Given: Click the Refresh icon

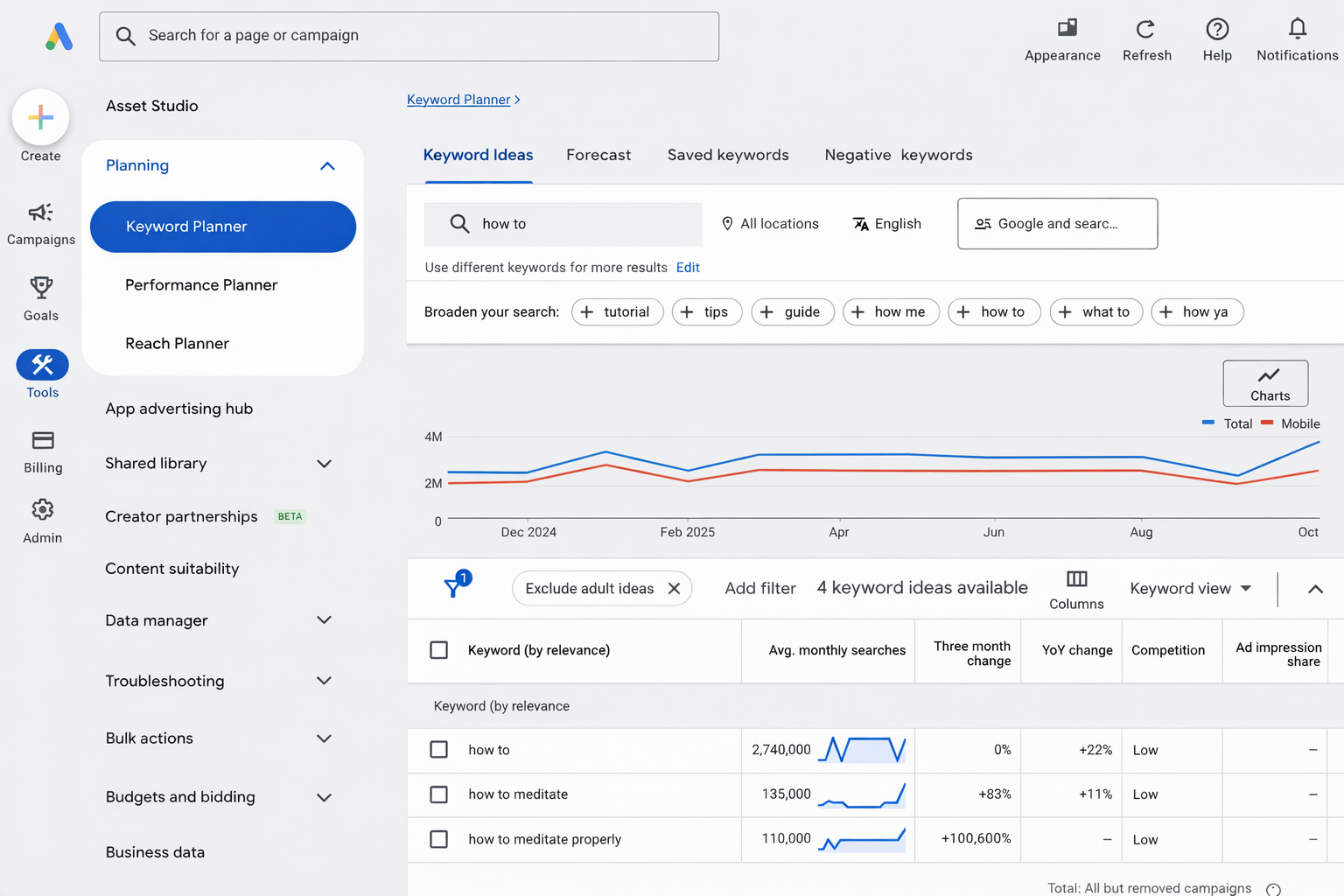Looking at the screenshot, I should 1146,29.
